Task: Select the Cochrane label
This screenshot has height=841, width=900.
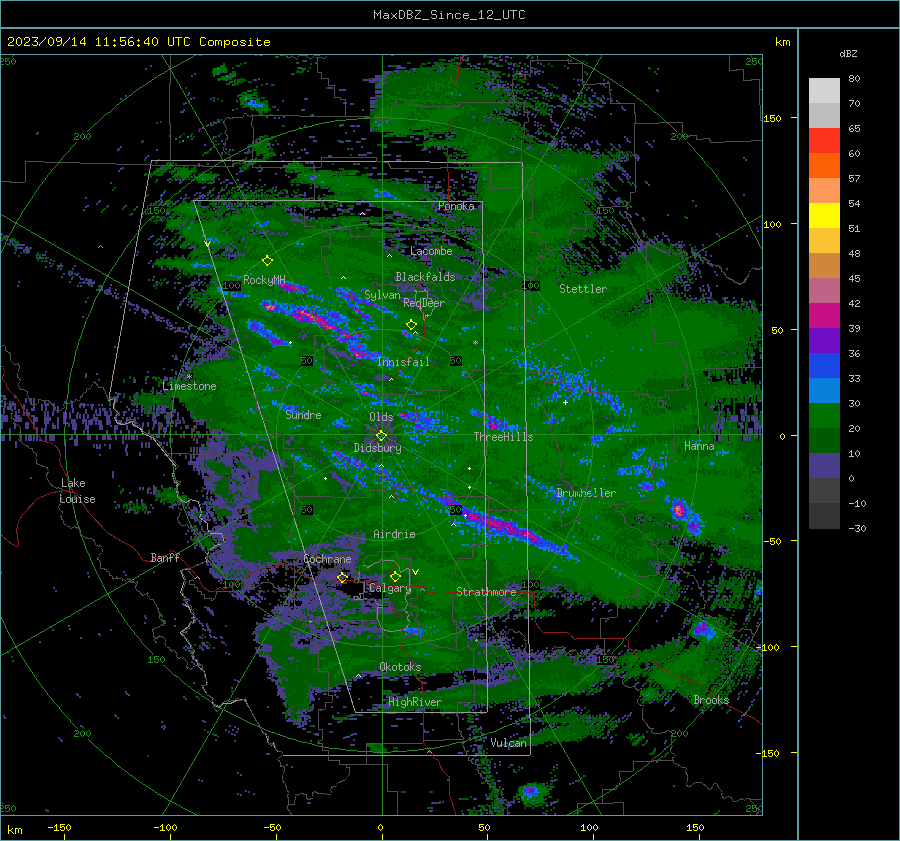Action: (327, 559)
